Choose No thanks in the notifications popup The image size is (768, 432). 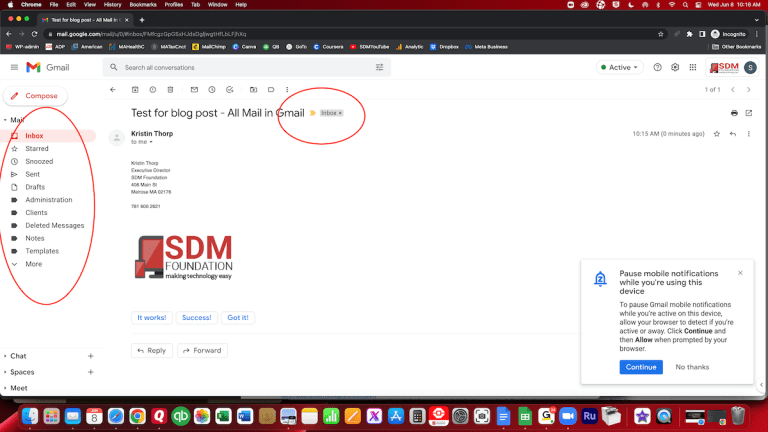(692, 367)
